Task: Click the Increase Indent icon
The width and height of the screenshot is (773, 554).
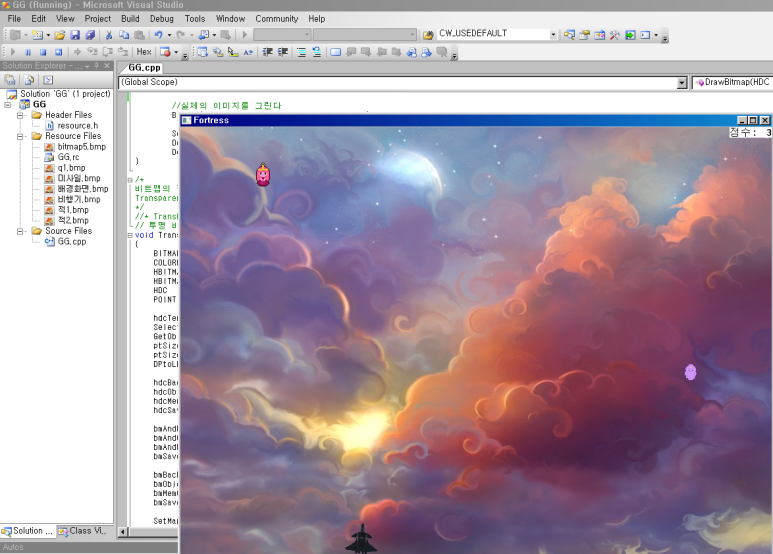Action: point(283,52)
